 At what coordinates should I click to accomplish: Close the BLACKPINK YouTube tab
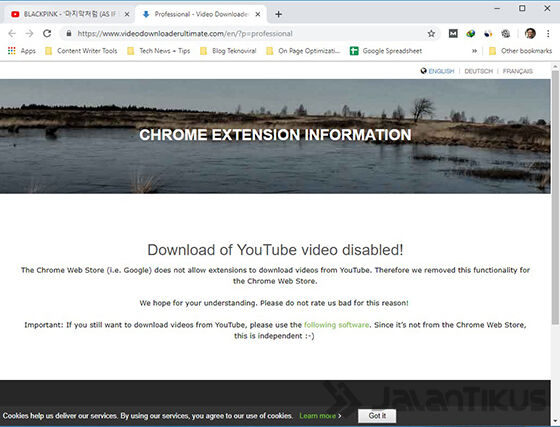[126, 14]
